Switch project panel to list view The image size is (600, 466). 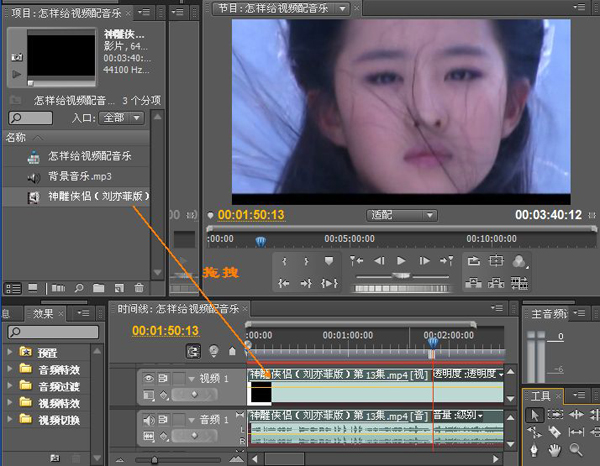tap(13, 288)
